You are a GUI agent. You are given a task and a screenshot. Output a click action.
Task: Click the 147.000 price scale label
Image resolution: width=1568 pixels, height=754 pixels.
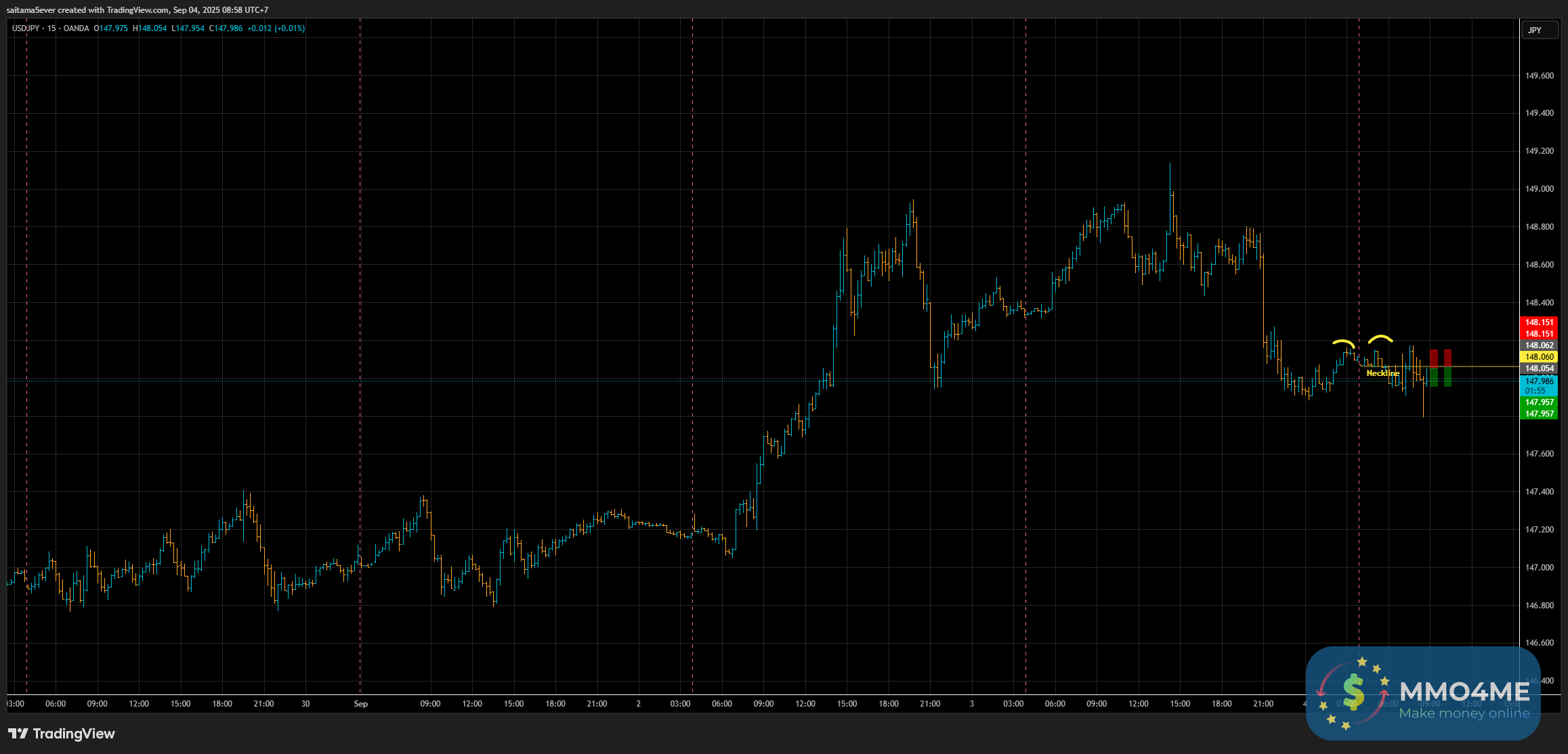(1539, 568)
